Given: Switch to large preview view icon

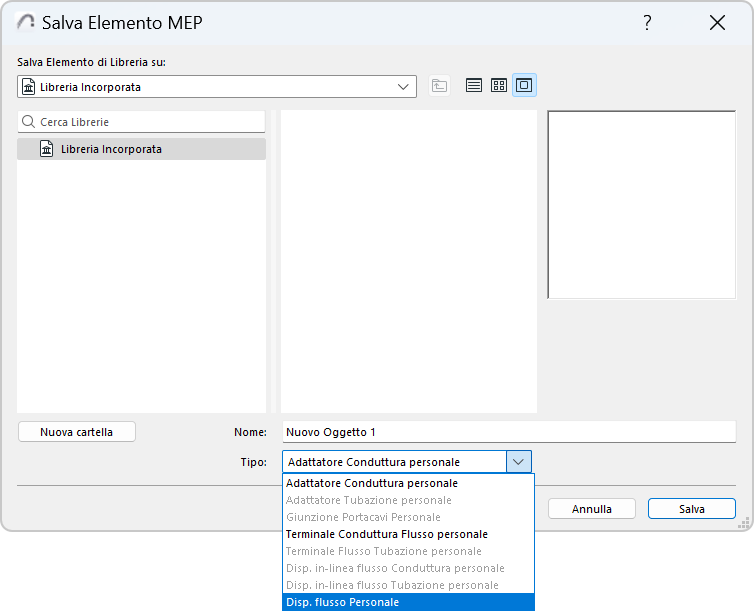Looking at the screenshot, I should 524,86.
